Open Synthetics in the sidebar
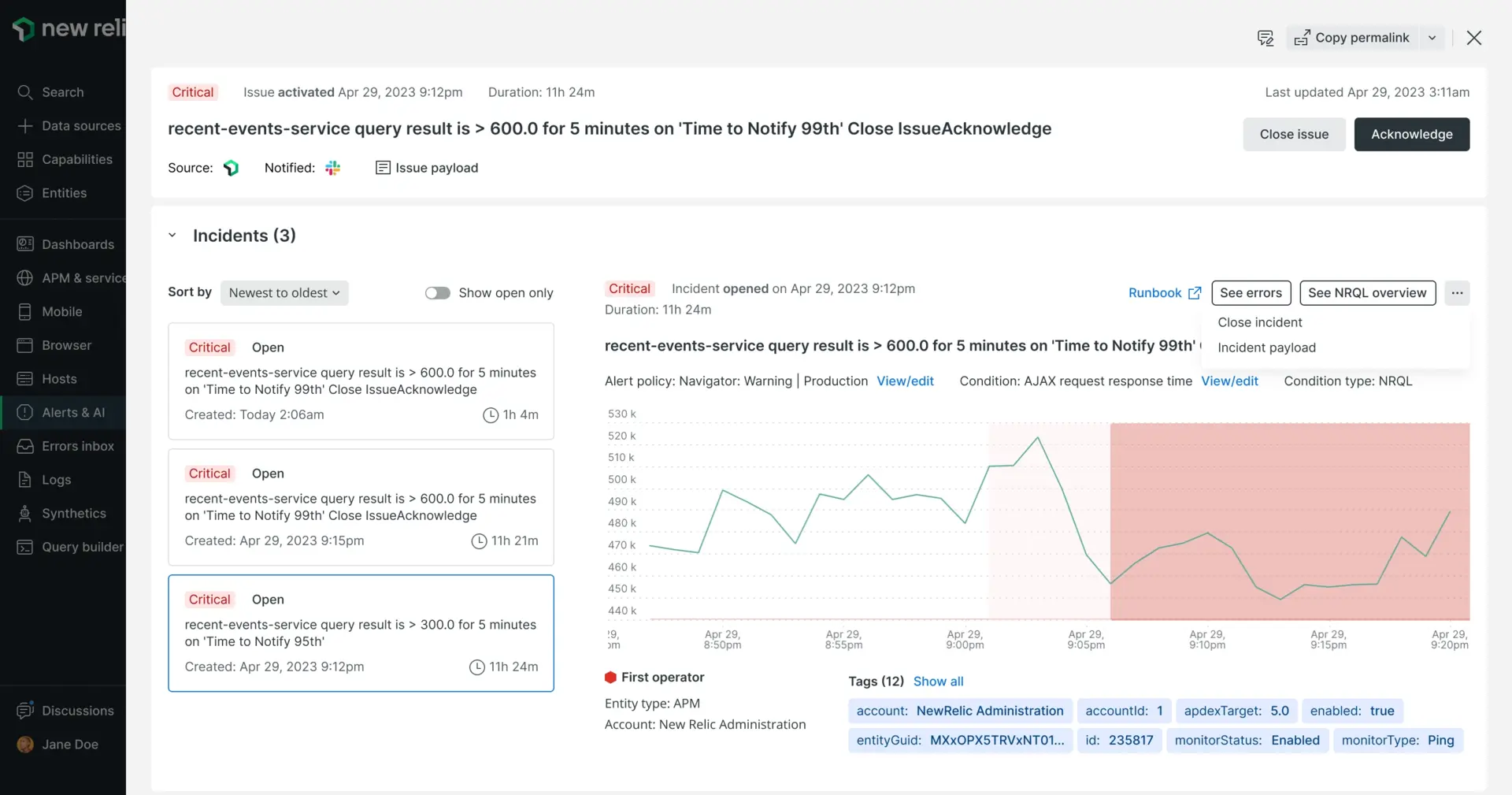1512x795 pixels. (63, 513)
